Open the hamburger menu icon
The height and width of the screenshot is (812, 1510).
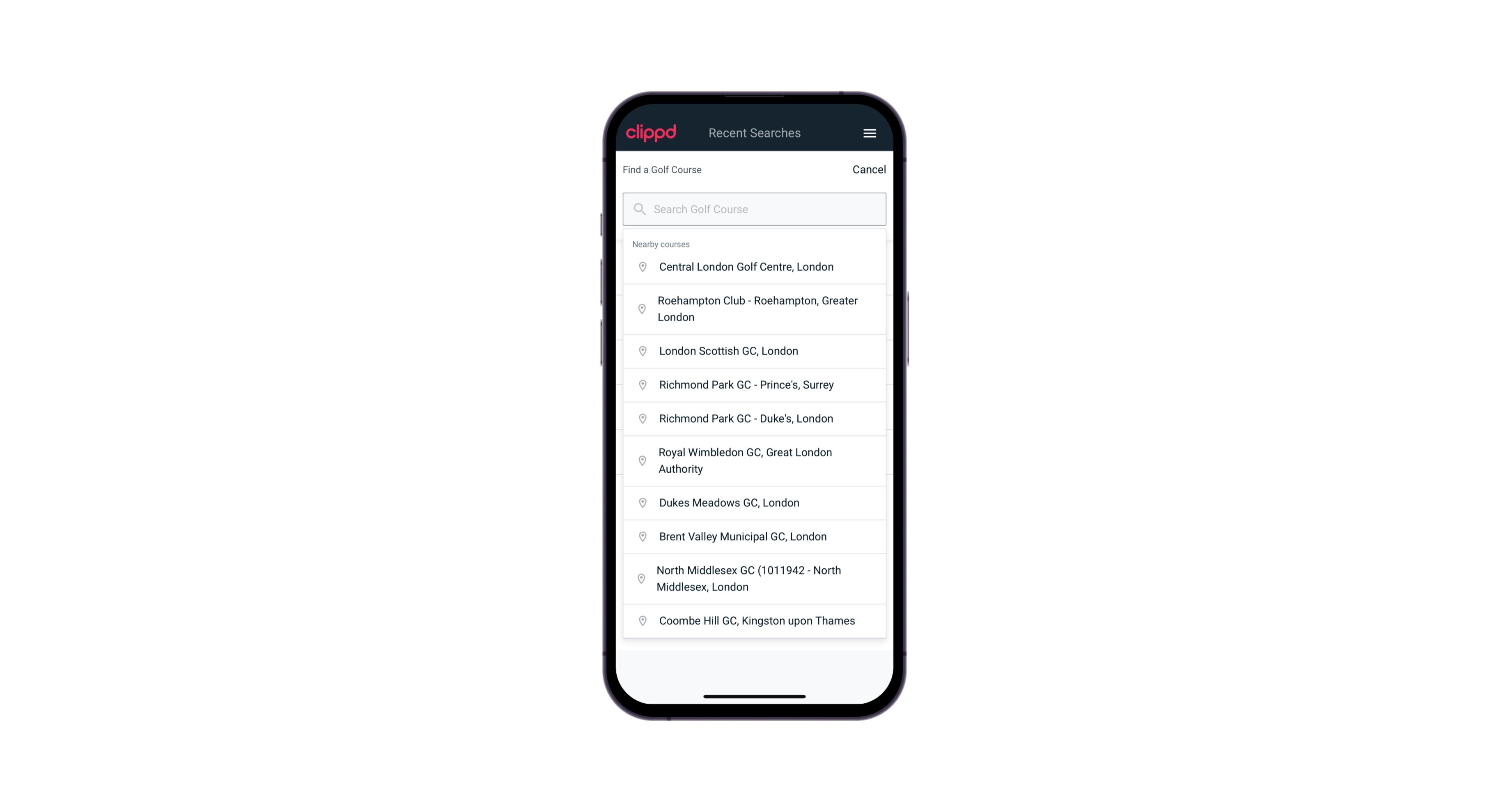[869, 133]
